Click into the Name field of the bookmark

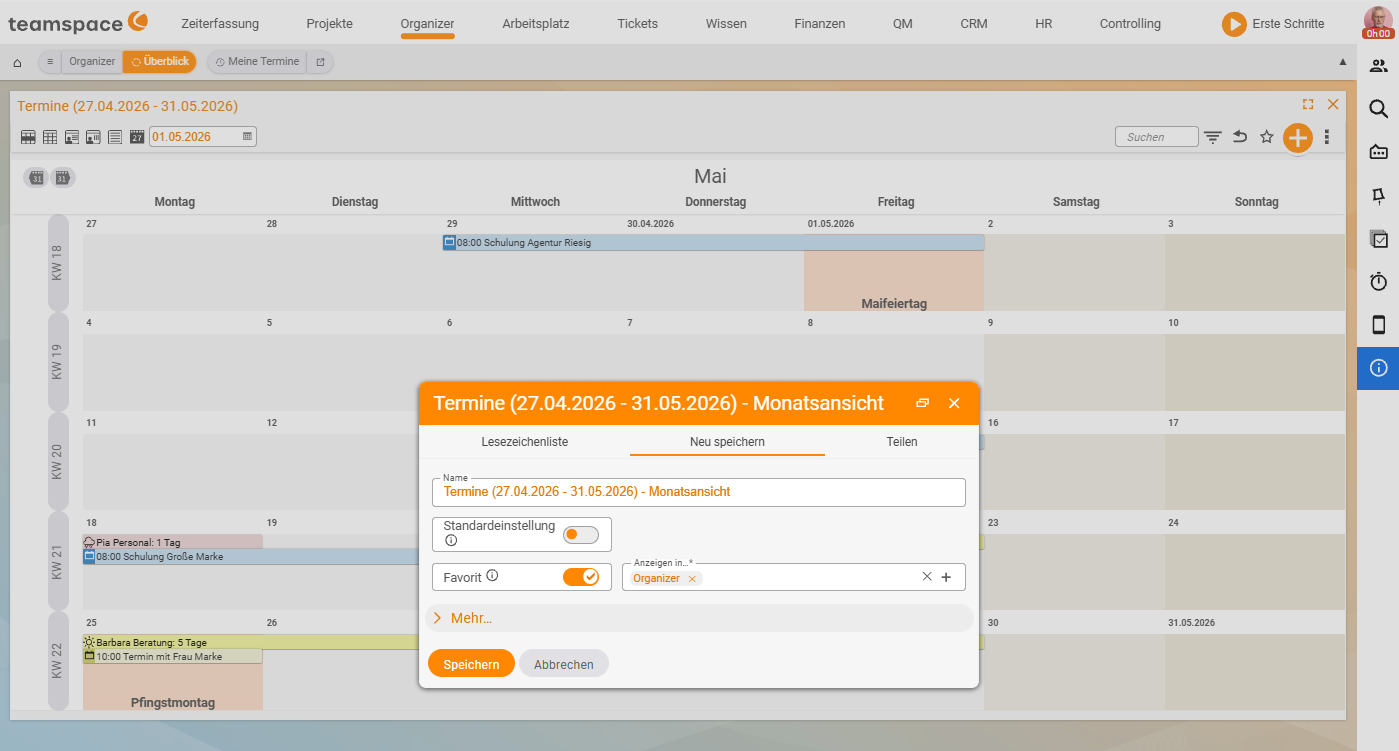pos(699,492)
